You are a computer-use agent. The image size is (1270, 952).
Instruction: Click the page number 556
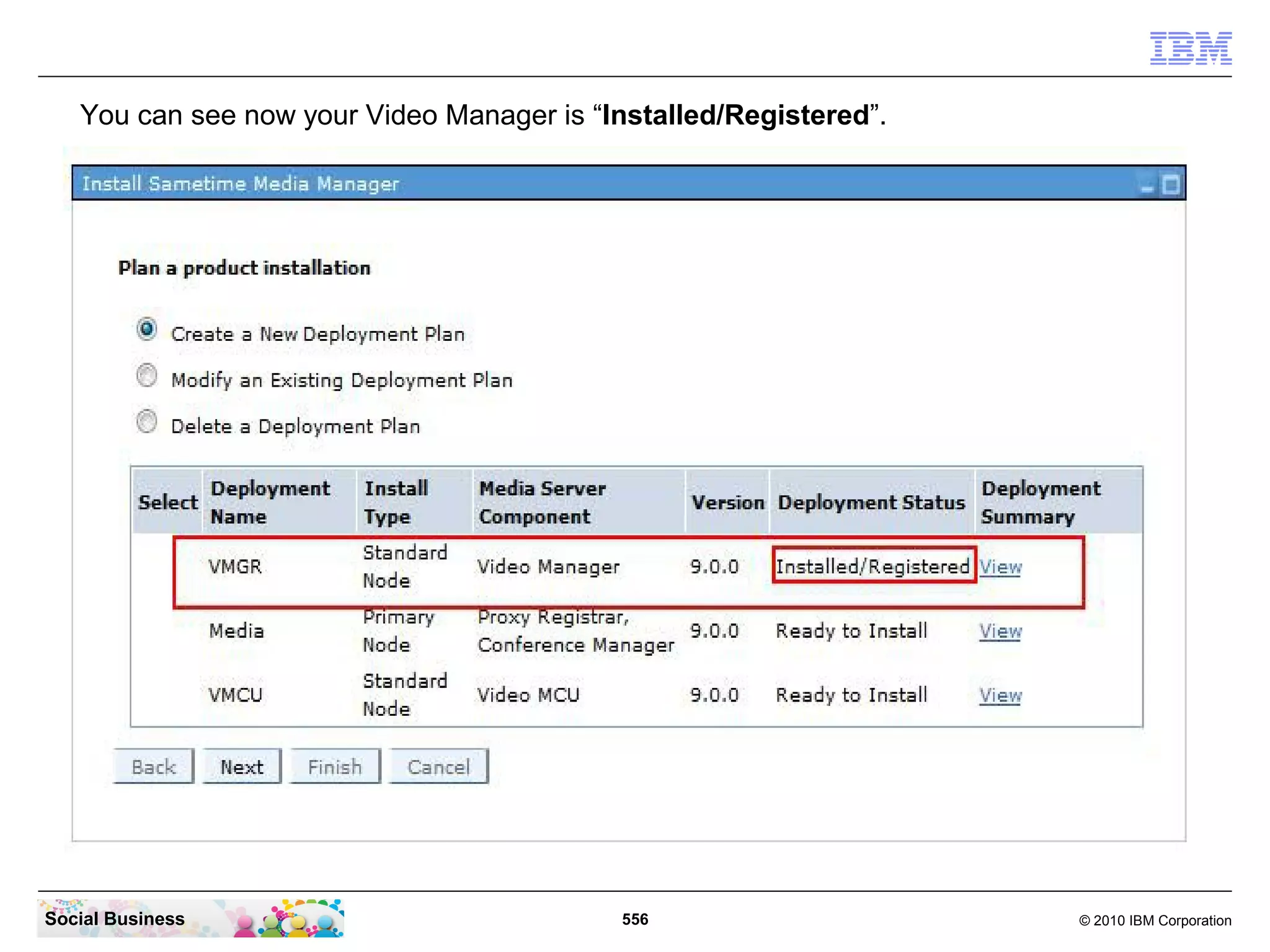tap(635, 919)
